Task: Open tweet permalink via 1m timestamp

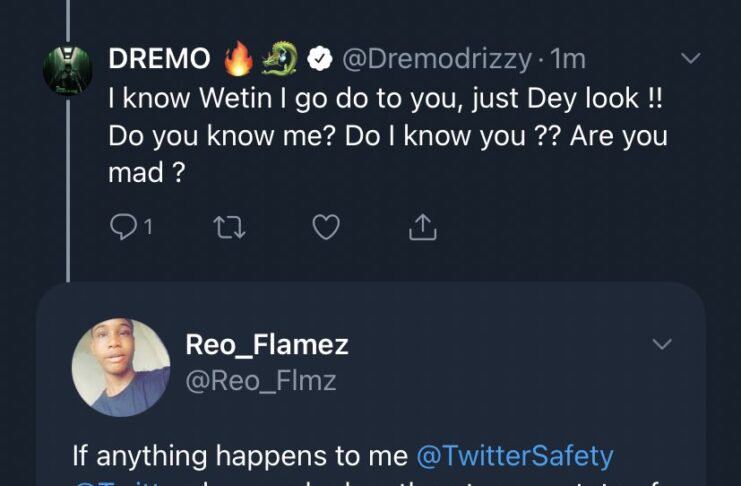Action: (x=568, y=60)
